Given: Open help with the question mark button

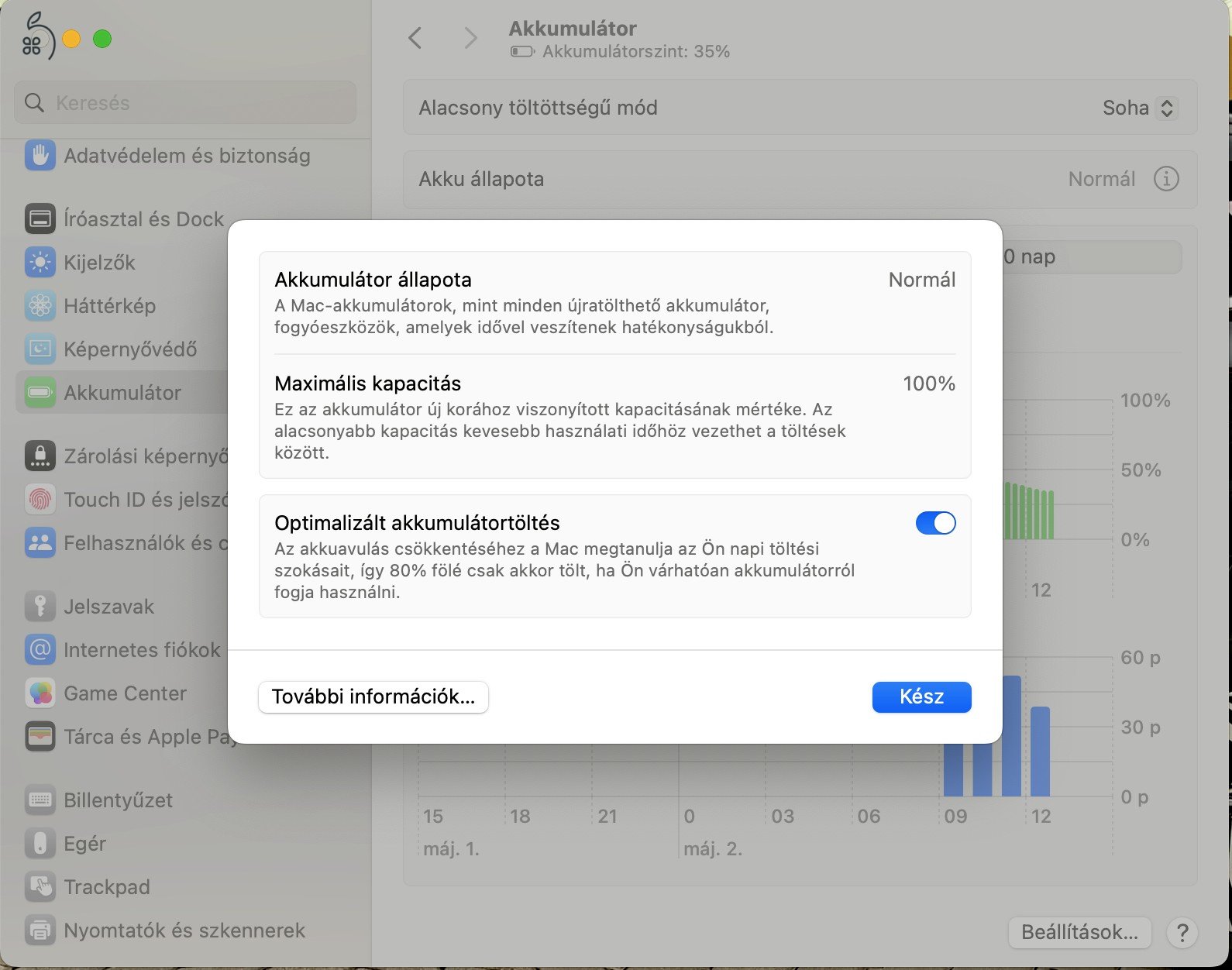Looking at the screenshot, I should tap(1182, 932).
